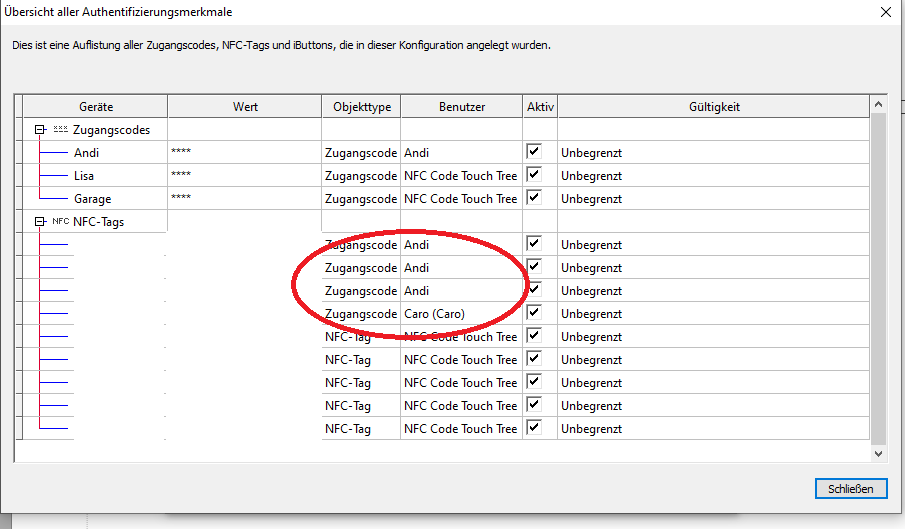Toggle Aktiv checkbox in the Garage row
905x529 pixels.
pos(534,197)
